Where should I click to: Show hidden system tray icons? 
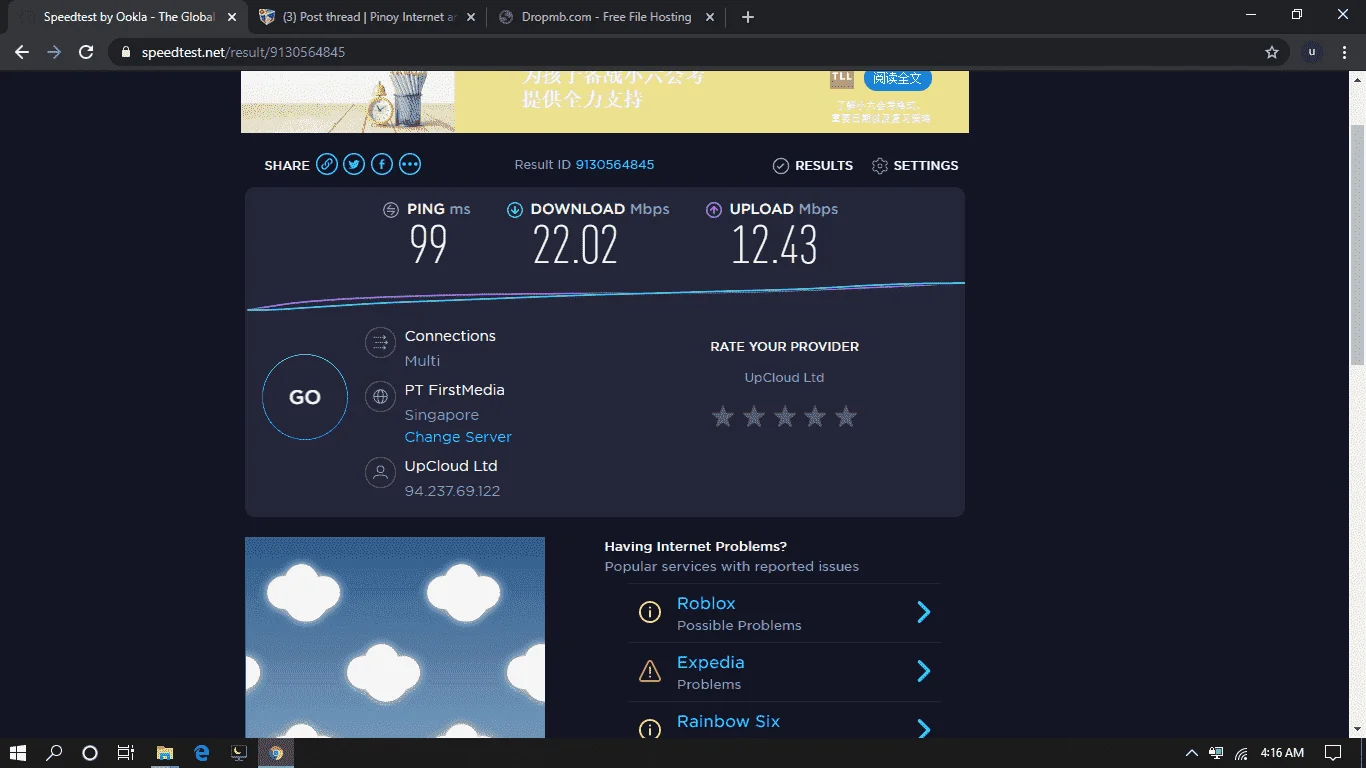pos(1191,753)
